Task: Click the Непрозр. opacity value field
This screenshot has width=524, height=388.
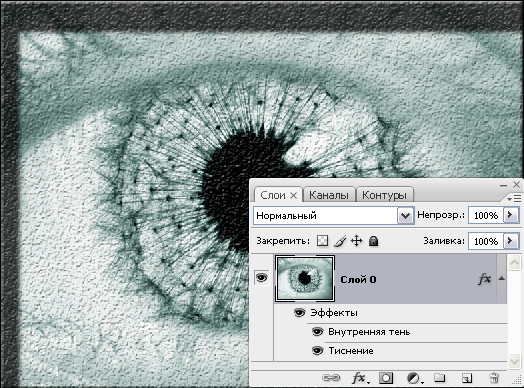Action: point(486,215)
